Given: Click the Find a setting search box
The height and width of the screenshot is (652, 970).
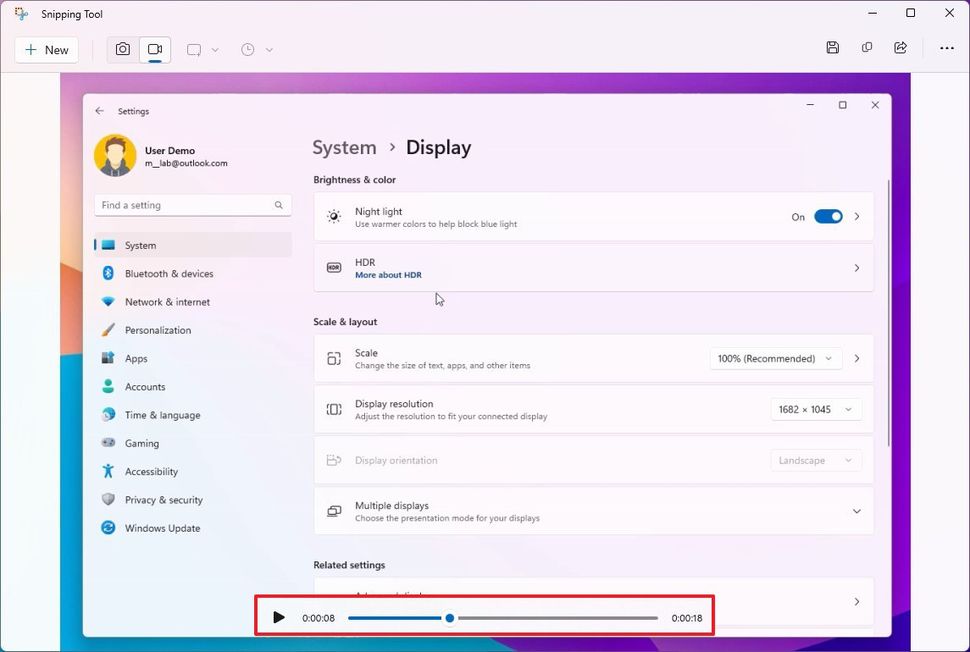Looking at the screenshot, I should click(192, 205).
